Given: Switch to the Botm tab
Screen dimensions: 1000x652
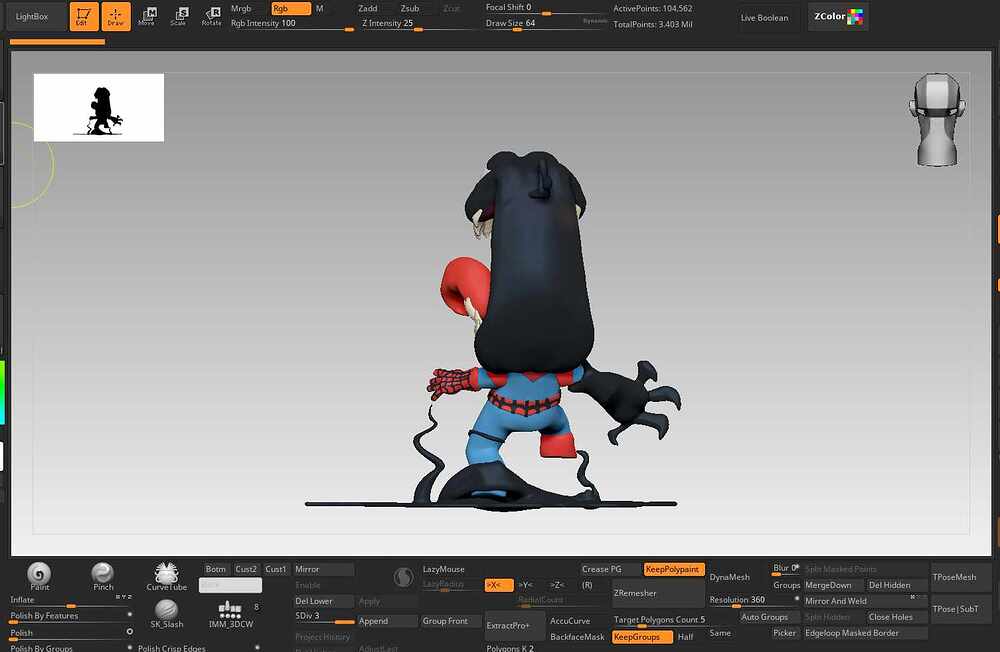Looking at the screenshot, I should tap(216, 569).
